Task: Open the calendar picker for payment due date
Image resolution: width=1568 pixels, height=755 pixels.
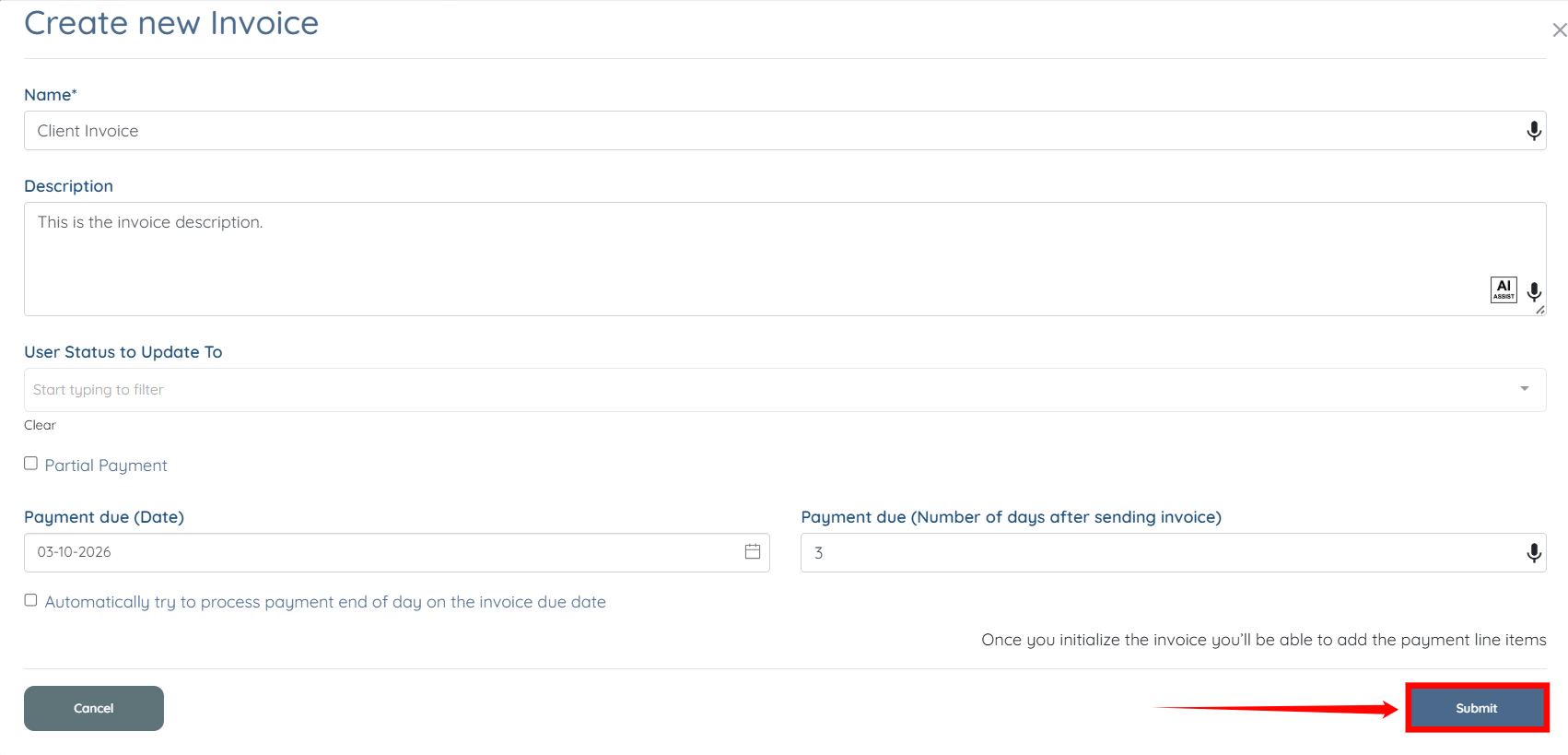Action: [753, 551]
